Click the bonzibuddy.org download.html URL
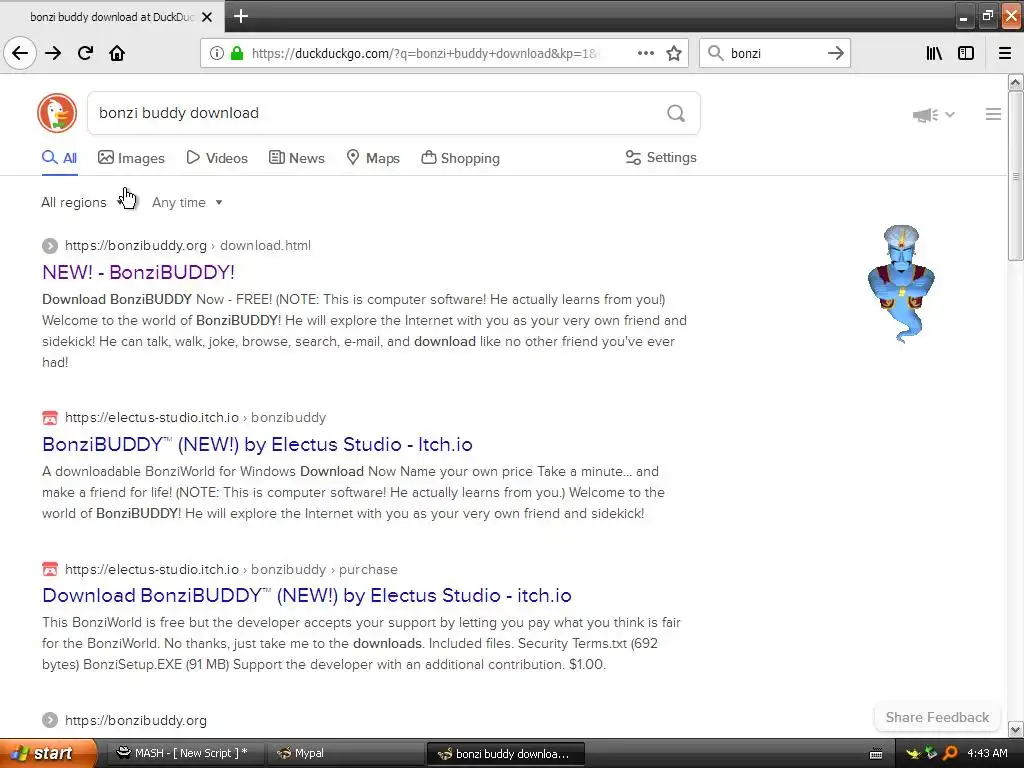The width and height of the screenshot is (1024, 768). pos(187,246)
